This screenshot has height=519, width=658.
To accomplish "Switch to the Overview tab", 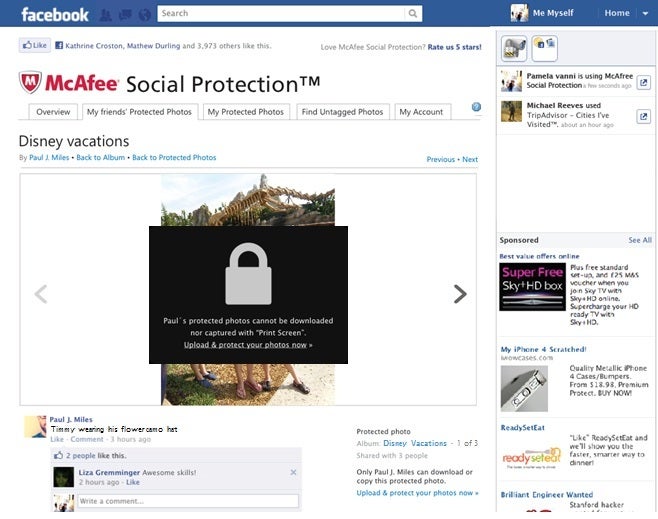I will [53, 112].
